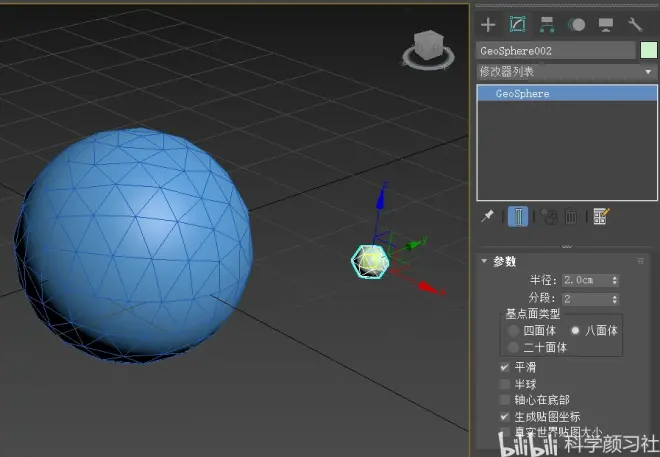660x457 pixels.
Task: Select the 四面体 radio button
Action: (x=513, y=331)
